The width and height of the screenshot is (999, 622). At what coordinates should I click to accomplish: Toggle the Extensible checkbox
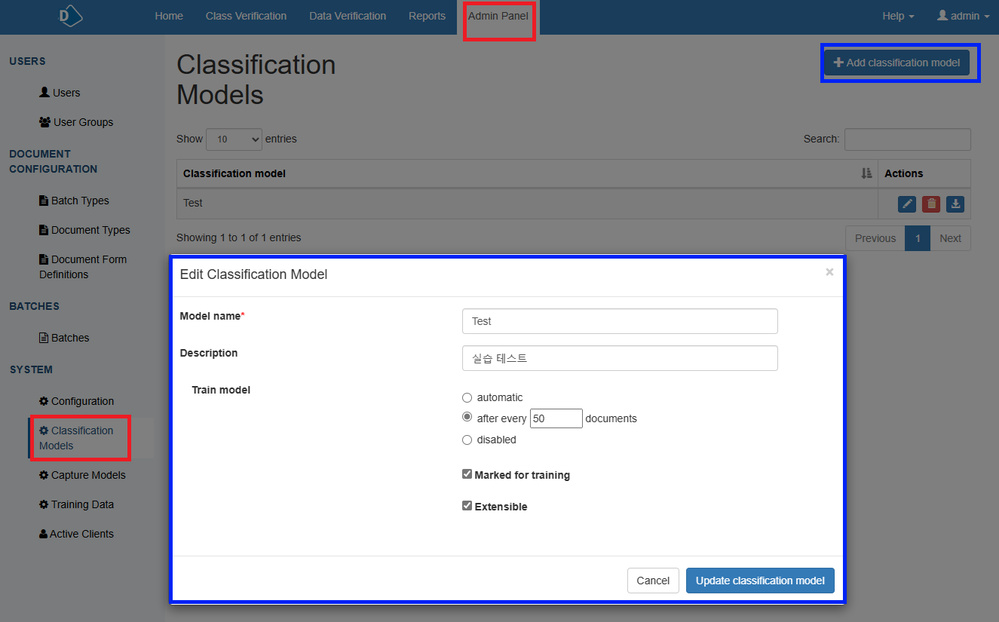pyautogui.click(x=467, y=506)
